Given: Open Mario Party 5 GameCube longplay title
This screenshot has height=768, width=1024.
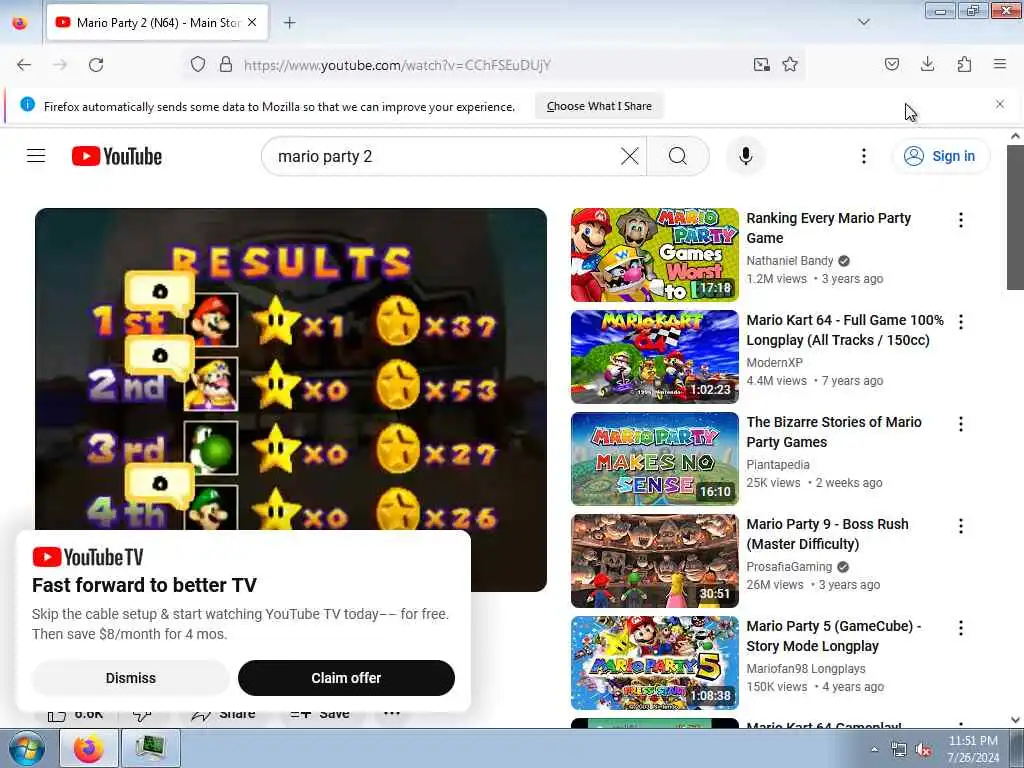Looking at the screenshot, I should (x=833, y=635).
